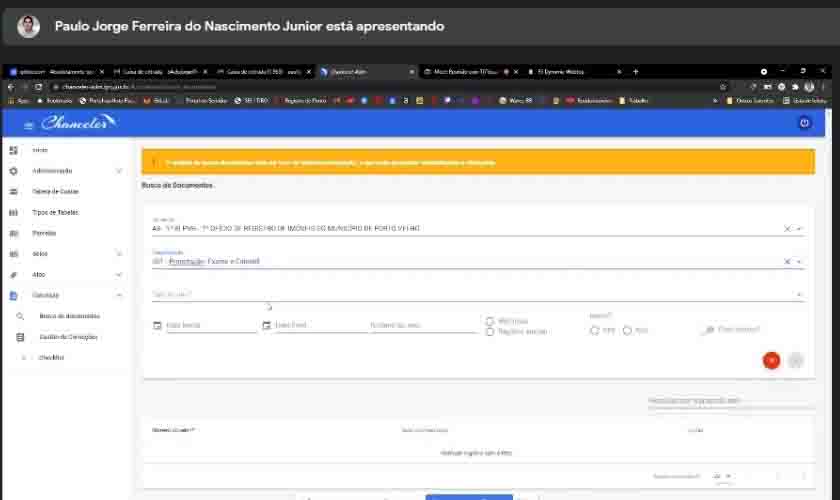Screen dimensions: 840x500
Task: Focus the Data Final date field
Action: [320, 325]
